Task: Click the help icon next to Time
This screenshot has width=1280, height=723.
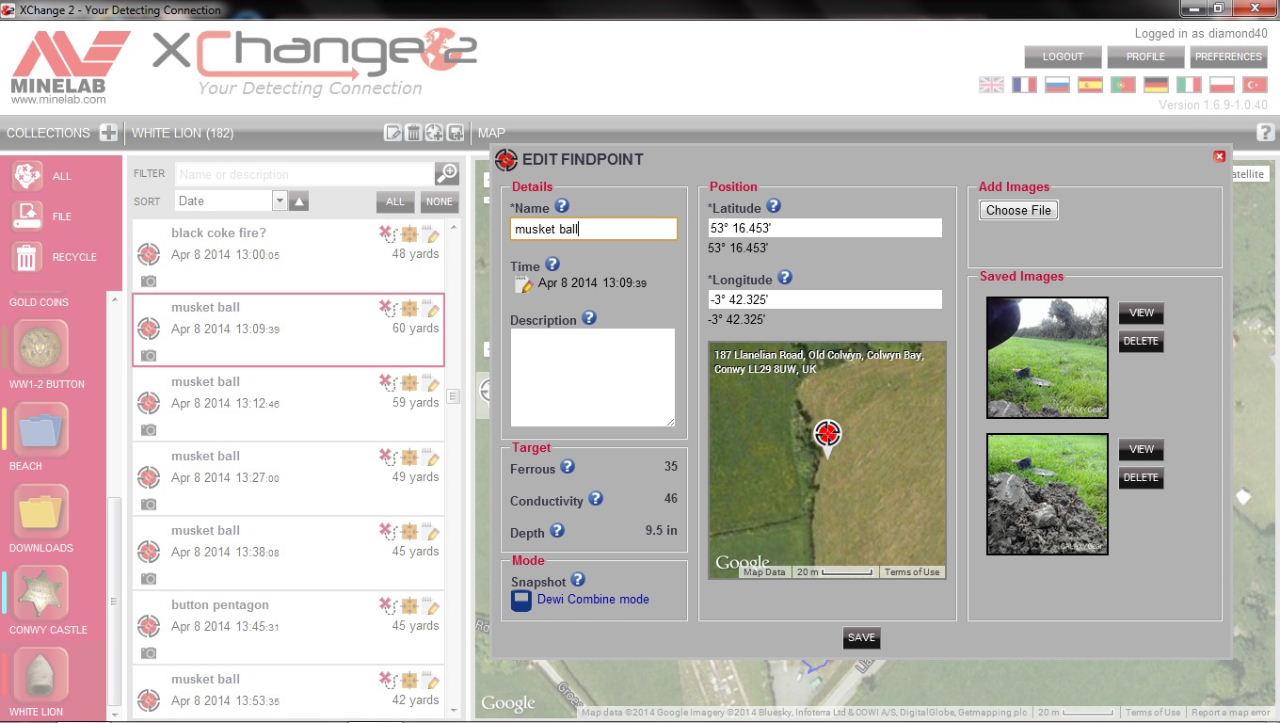Action: pyautogui.click(x=552, y=265)
